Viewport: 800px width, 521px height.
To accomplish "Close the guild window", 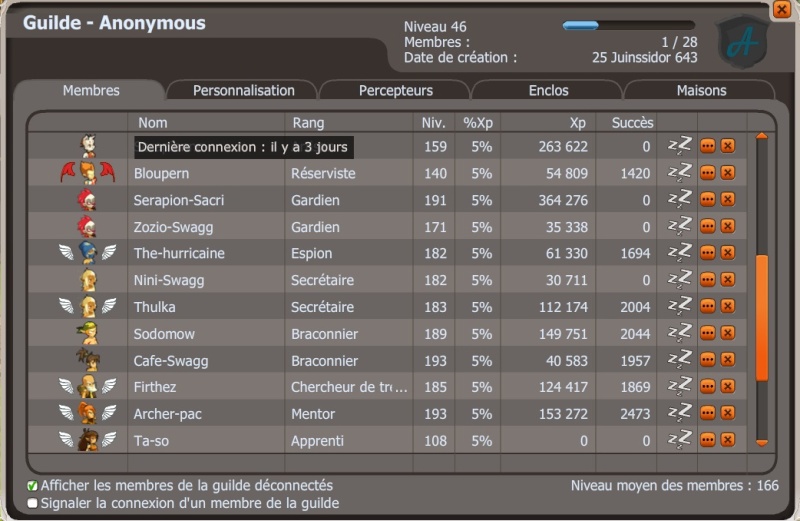I will coord(782,9).
